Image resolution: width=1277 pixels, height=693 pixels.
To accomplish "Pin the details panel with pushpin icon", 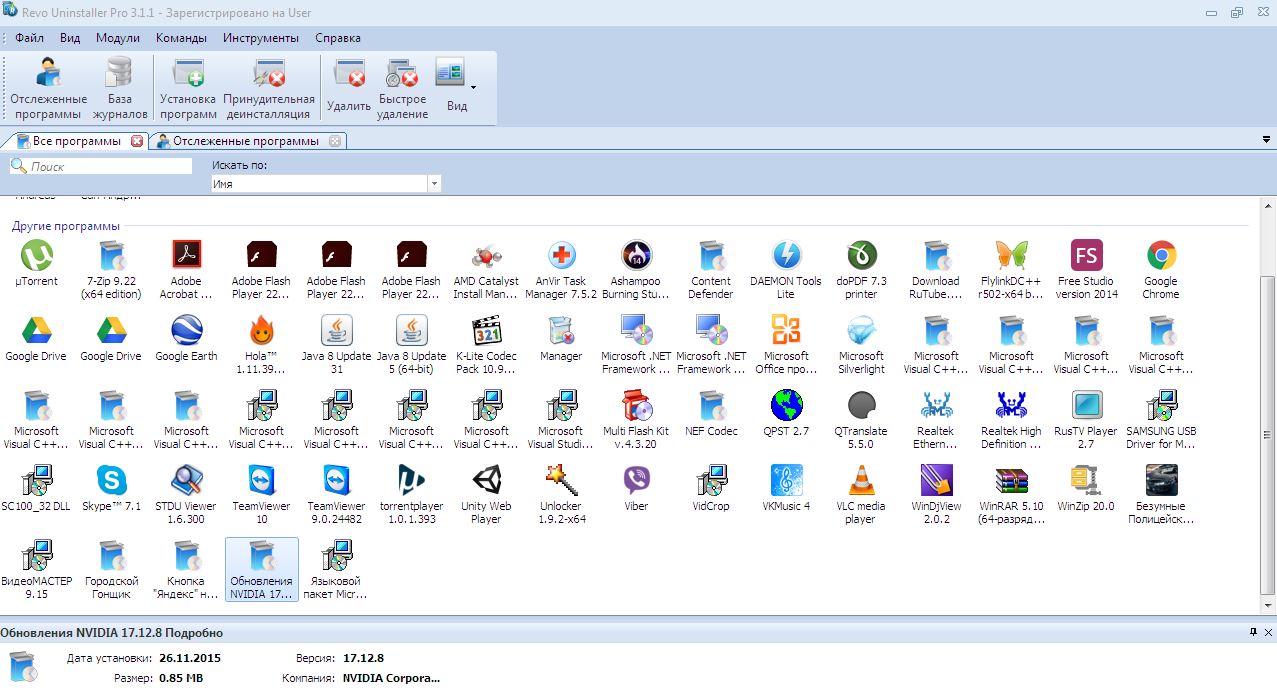I will 1253,633.
